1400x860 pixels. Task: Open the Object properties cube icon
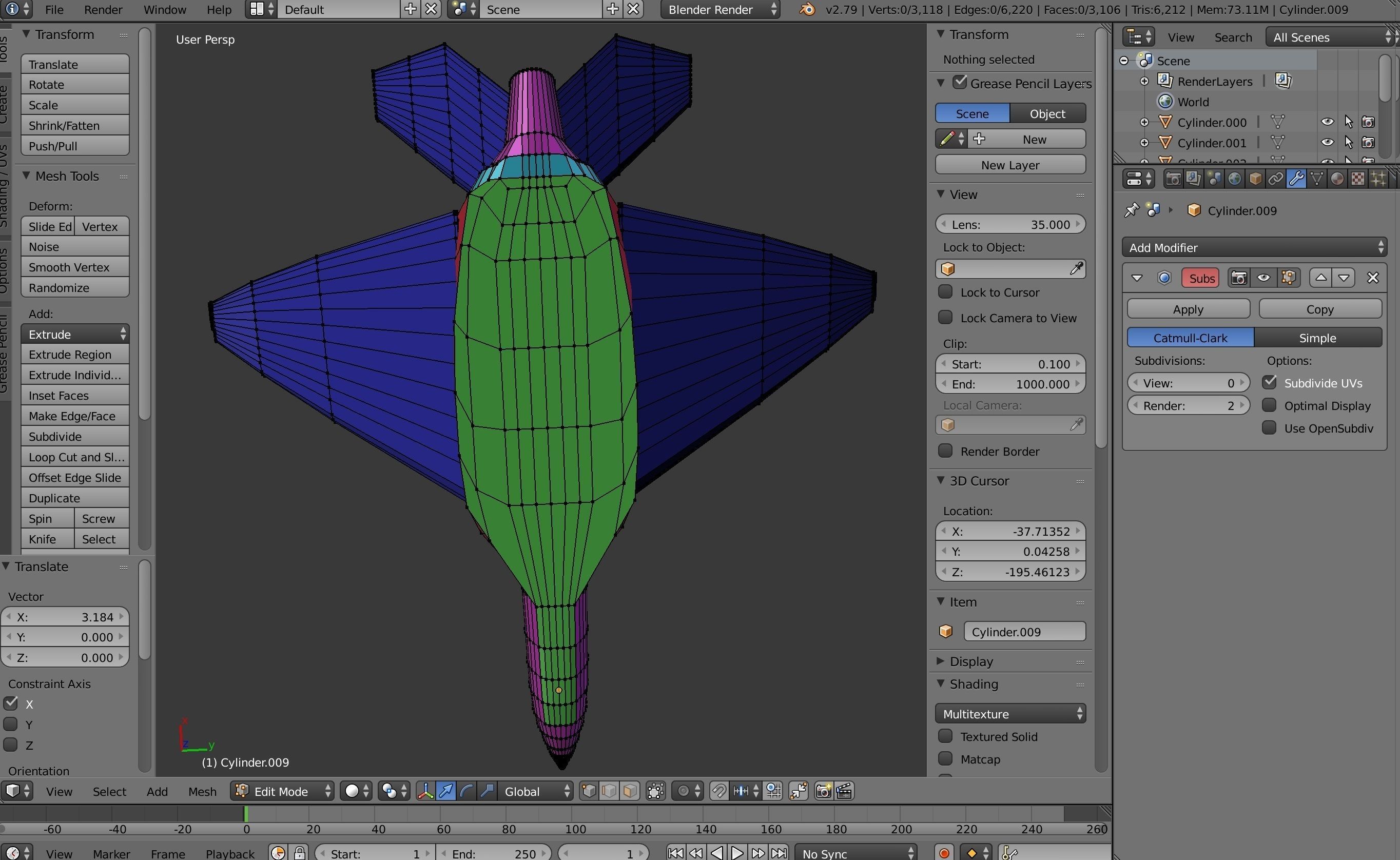[x=1255, y=179]
